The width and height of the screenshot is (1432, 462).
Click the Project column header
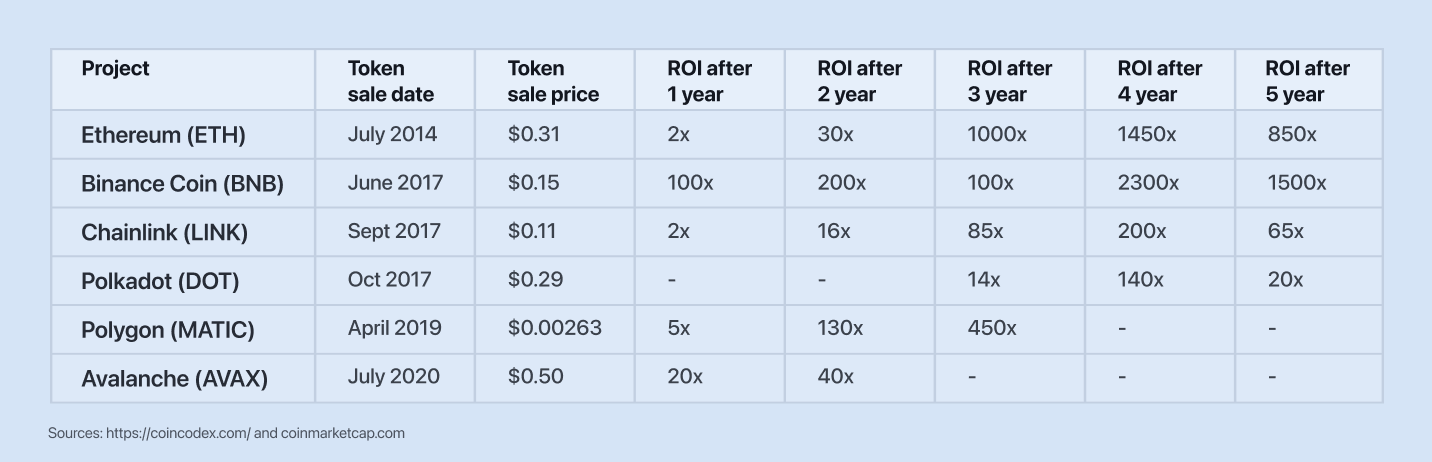click(x=115, y=68)
